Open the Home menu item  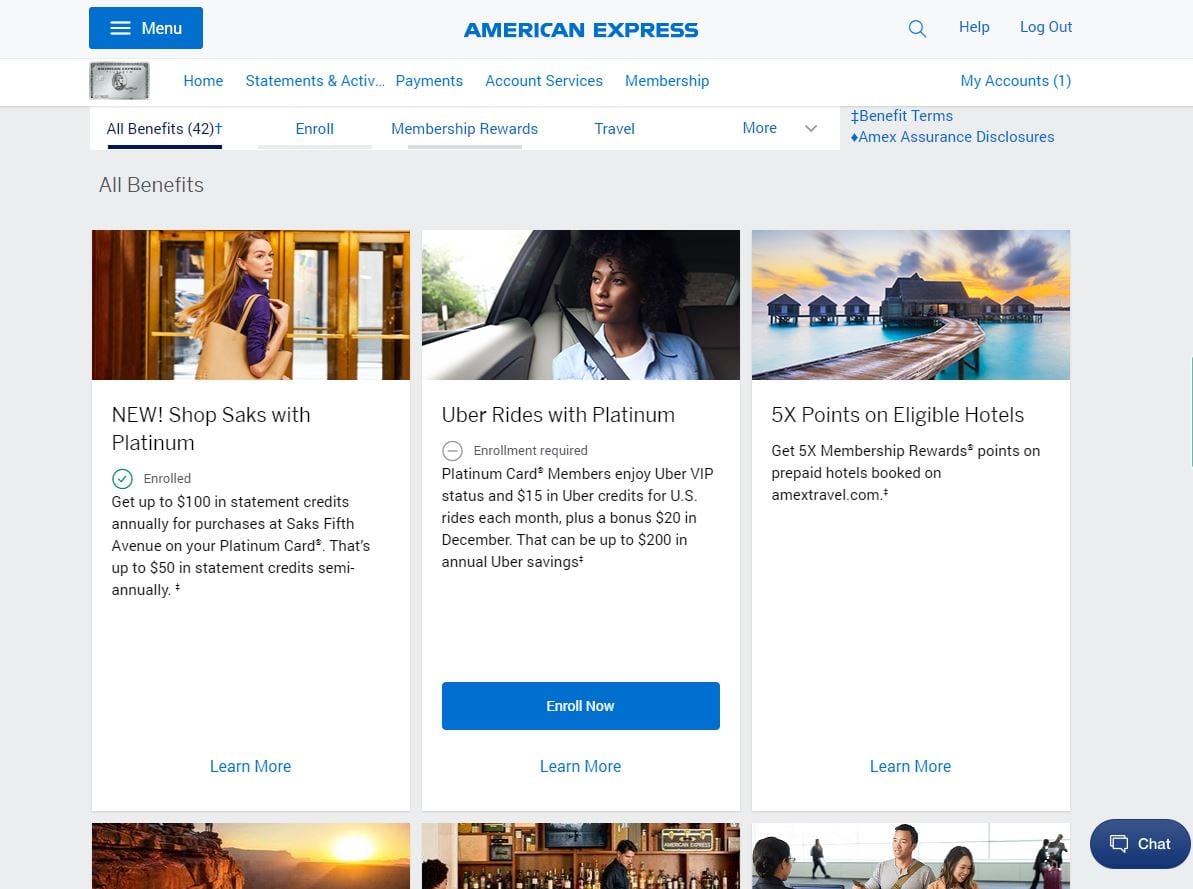click(203, 81)
